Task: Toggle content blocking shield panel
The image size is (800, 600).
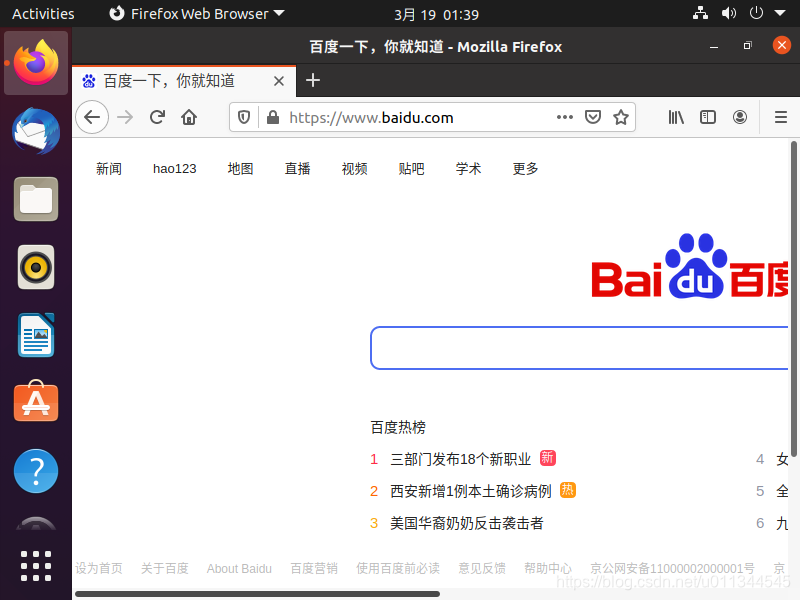Action: pos(243,117)
